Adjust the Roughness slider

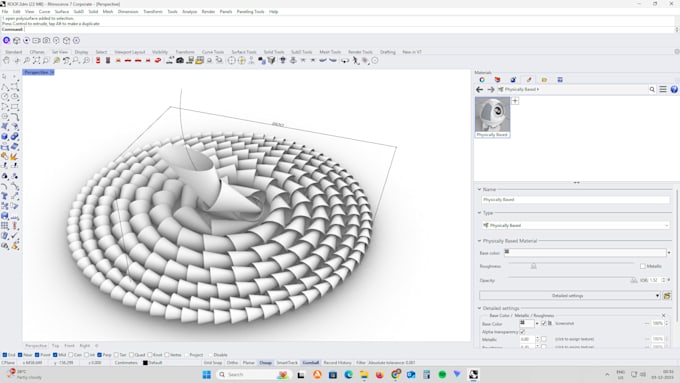[534, 266]
